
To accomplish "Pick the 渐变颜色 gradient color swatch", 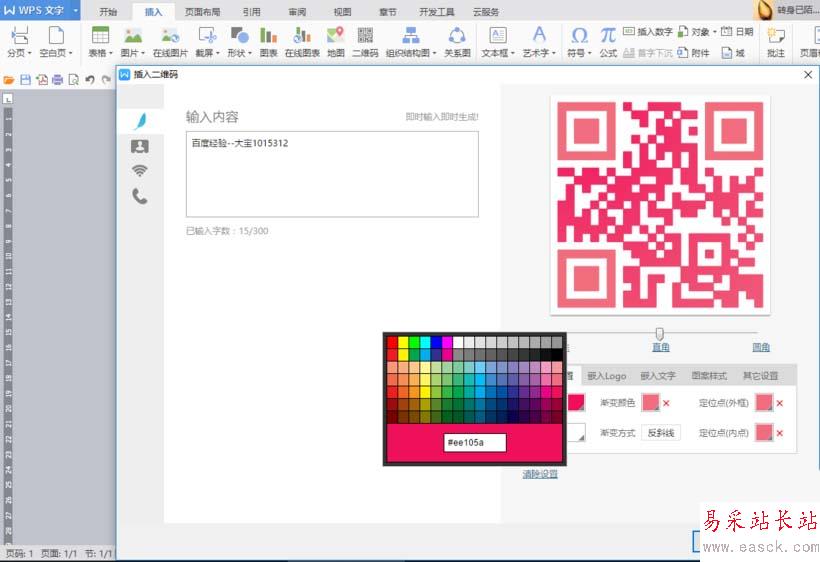I will 651,403.
